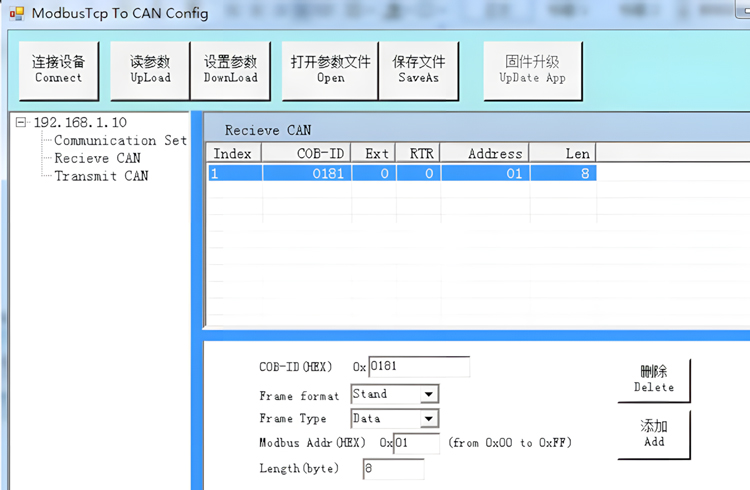This screenshot has width=750, height=490.
Task: Click DownLoad to set parameters
Action: tap(230, 70)
